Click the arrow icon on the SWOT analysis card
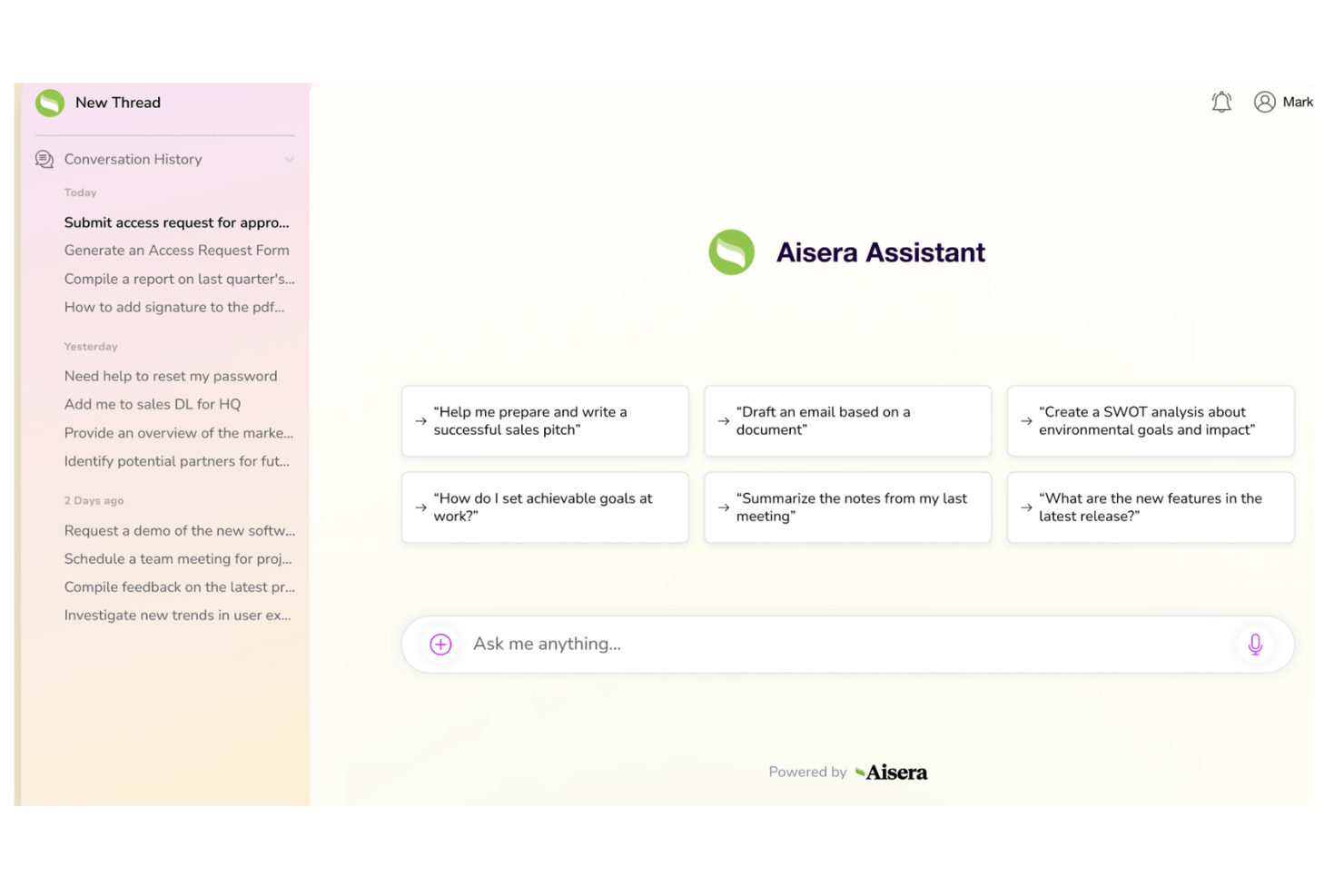Screen dimensions: 1344x896 [1026, 420]
